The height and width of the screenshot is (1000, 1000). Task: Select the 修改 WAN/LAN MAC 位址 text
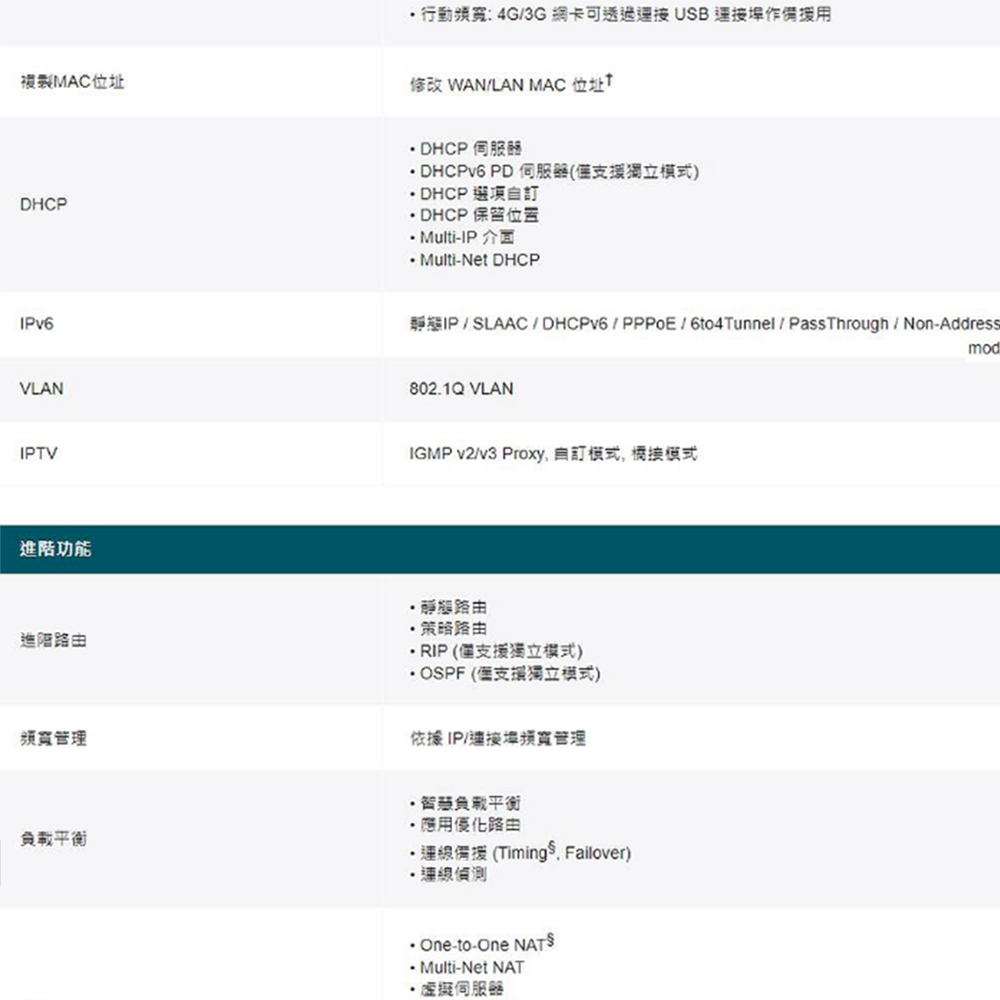click(x=509, y=86)
